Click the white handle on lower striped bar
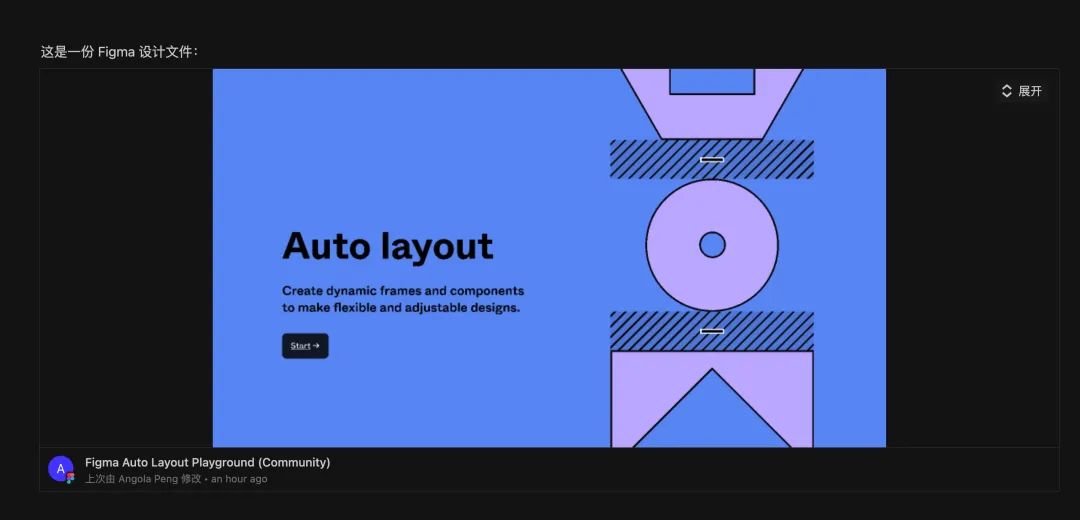 point(712,331)
